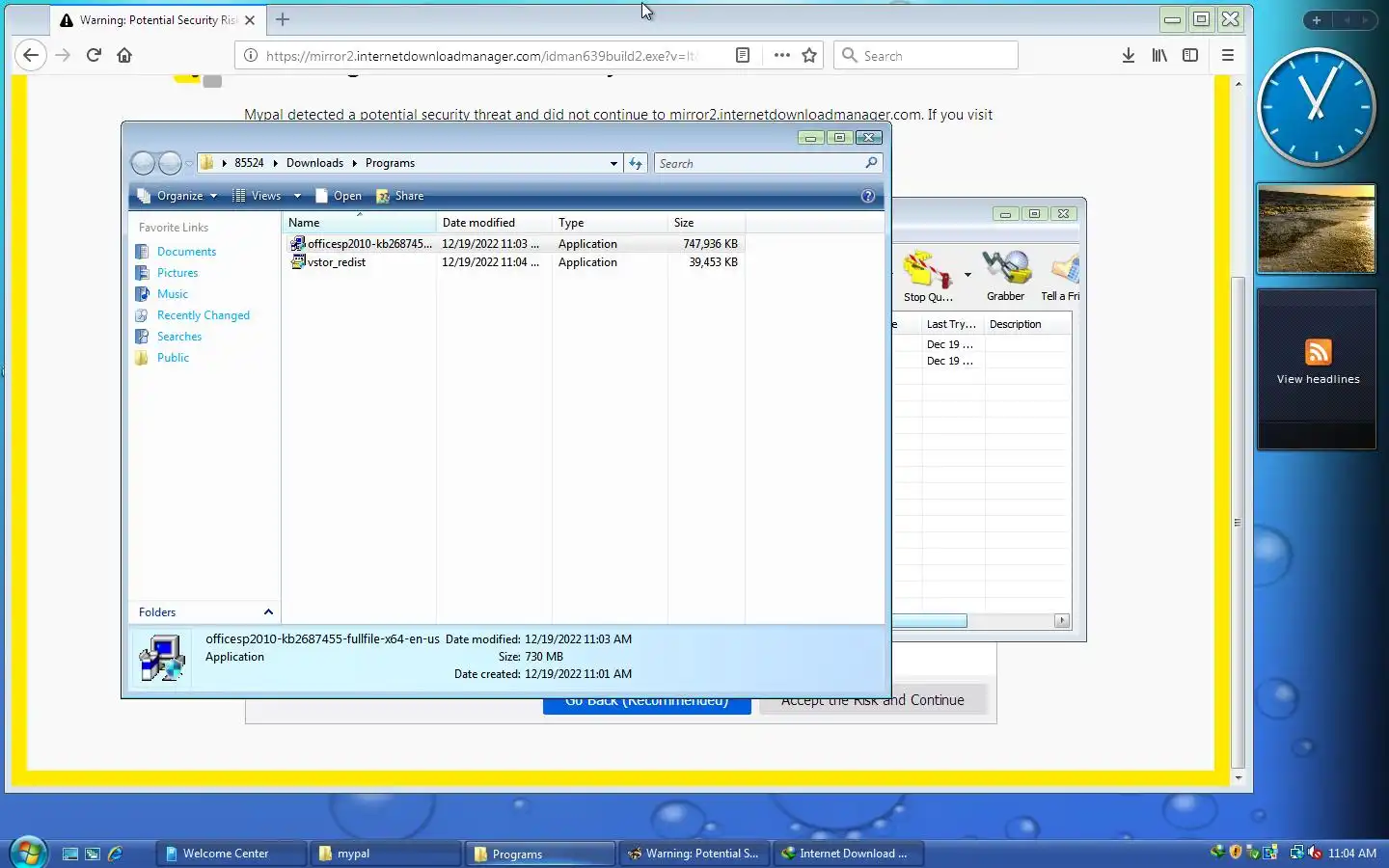This screenshot has width=1389, height=868.
Task: Sort files by Type column
Action: tap(610, 223)
